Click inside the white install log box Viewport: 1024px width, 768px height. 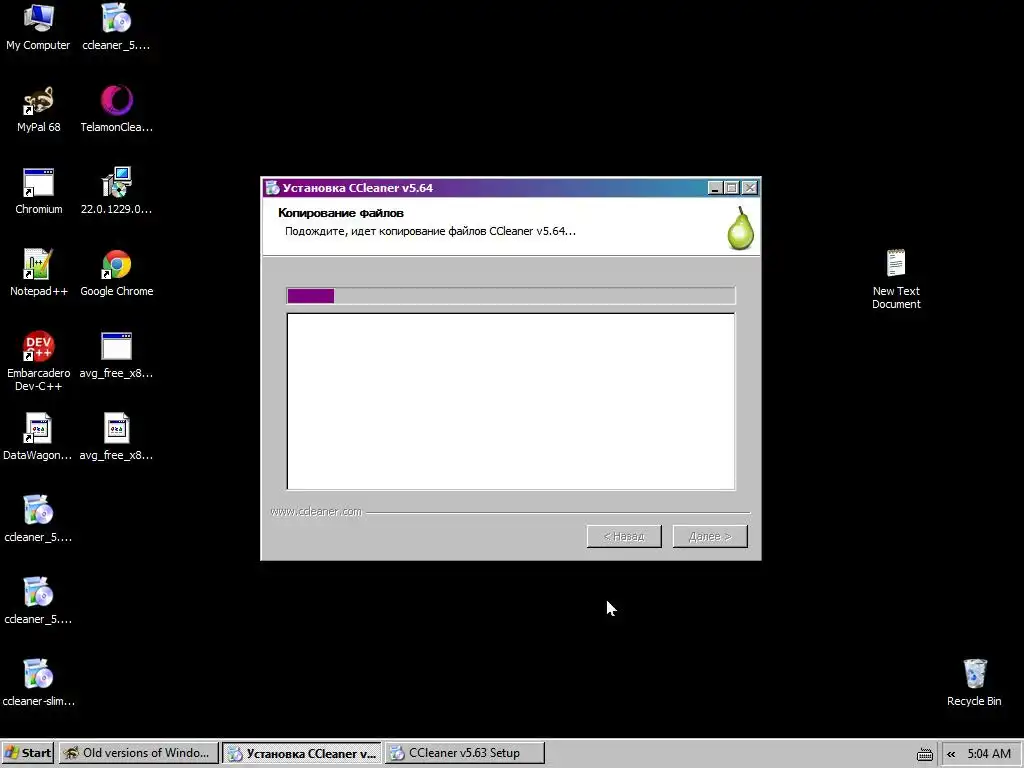pos(511,402)
